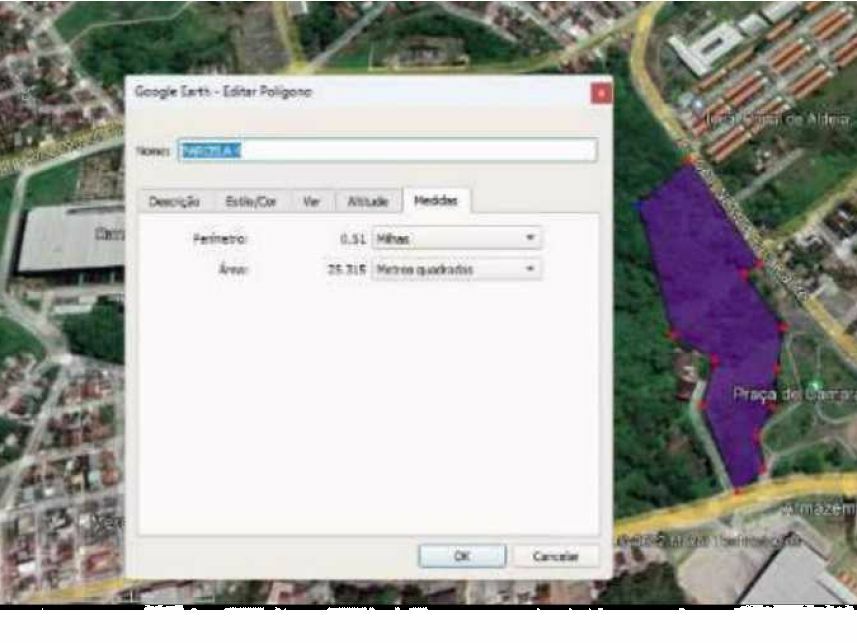Select the topmost polygon vertex
Screen dimensions: 857x643
pyautogui.click(x=688, y=160)
